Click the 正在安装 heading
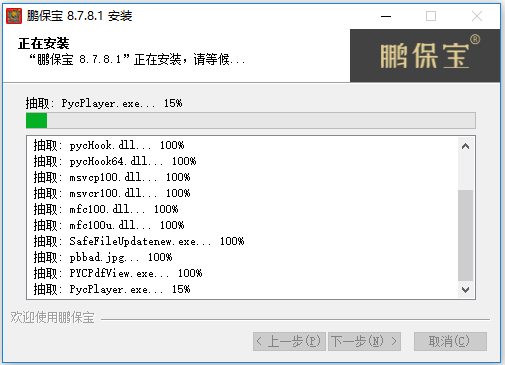 44,44
